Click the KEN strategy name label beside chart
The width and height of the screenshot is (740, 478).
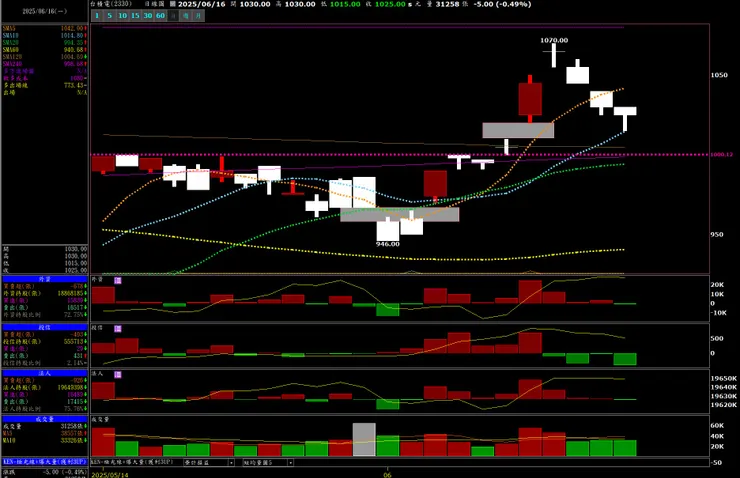click(x=132, y=462)
